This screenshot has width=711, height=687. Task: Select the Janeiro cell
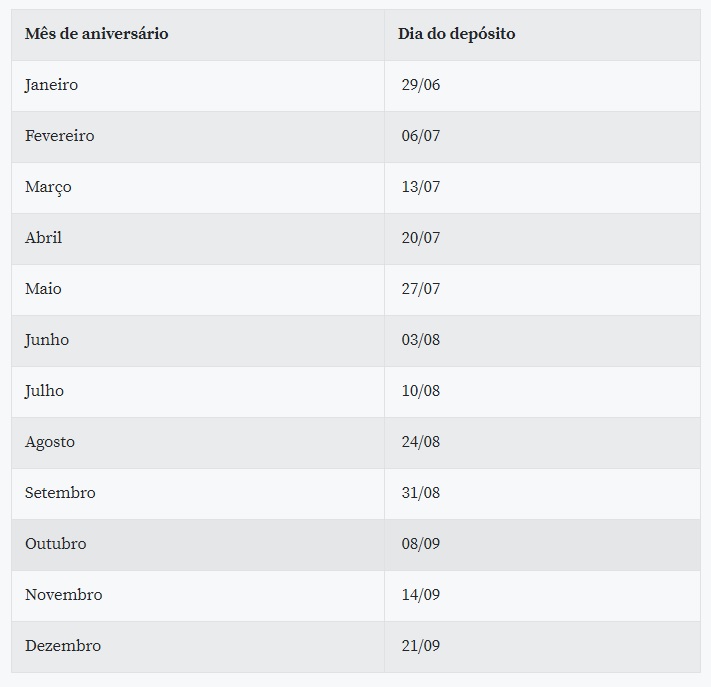tap(52, 85)
